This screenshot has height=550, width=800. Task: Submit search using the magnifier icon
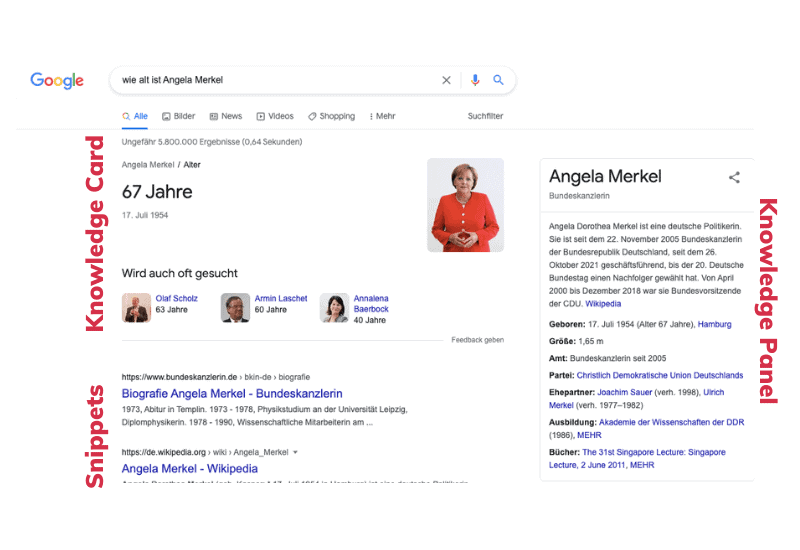[498, 80]
